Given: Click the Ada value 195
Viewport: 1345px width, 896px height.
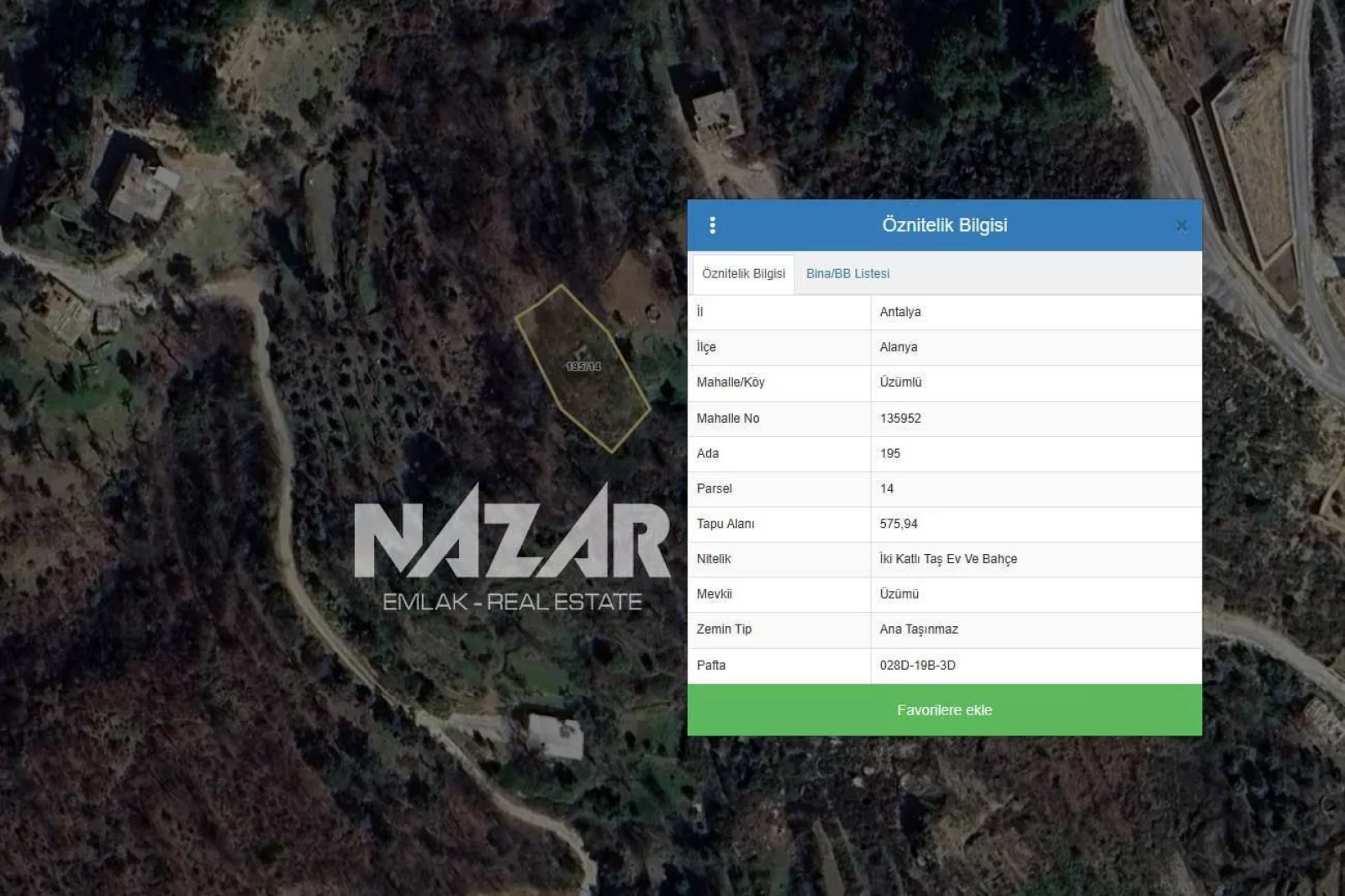Looking at the screenshot, I should pyautogui.click(x=890, y=454).
